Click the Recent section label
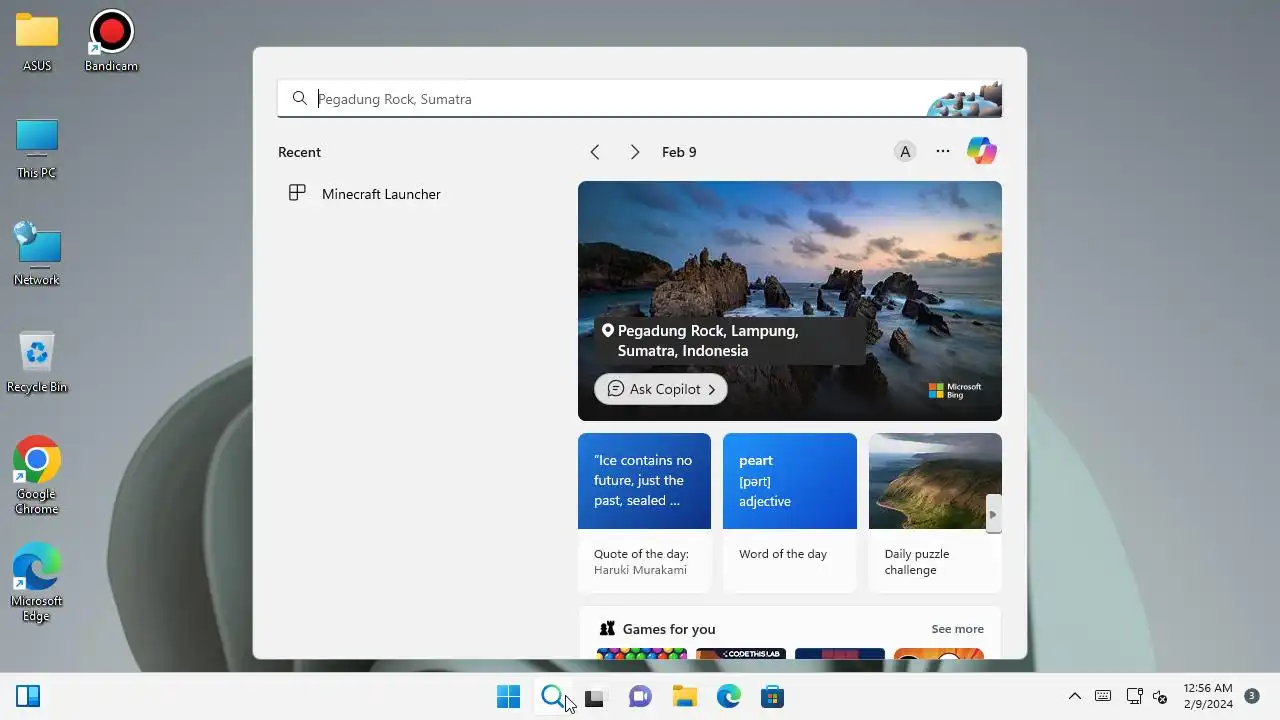1280x720 pixels. click(299, 152)
